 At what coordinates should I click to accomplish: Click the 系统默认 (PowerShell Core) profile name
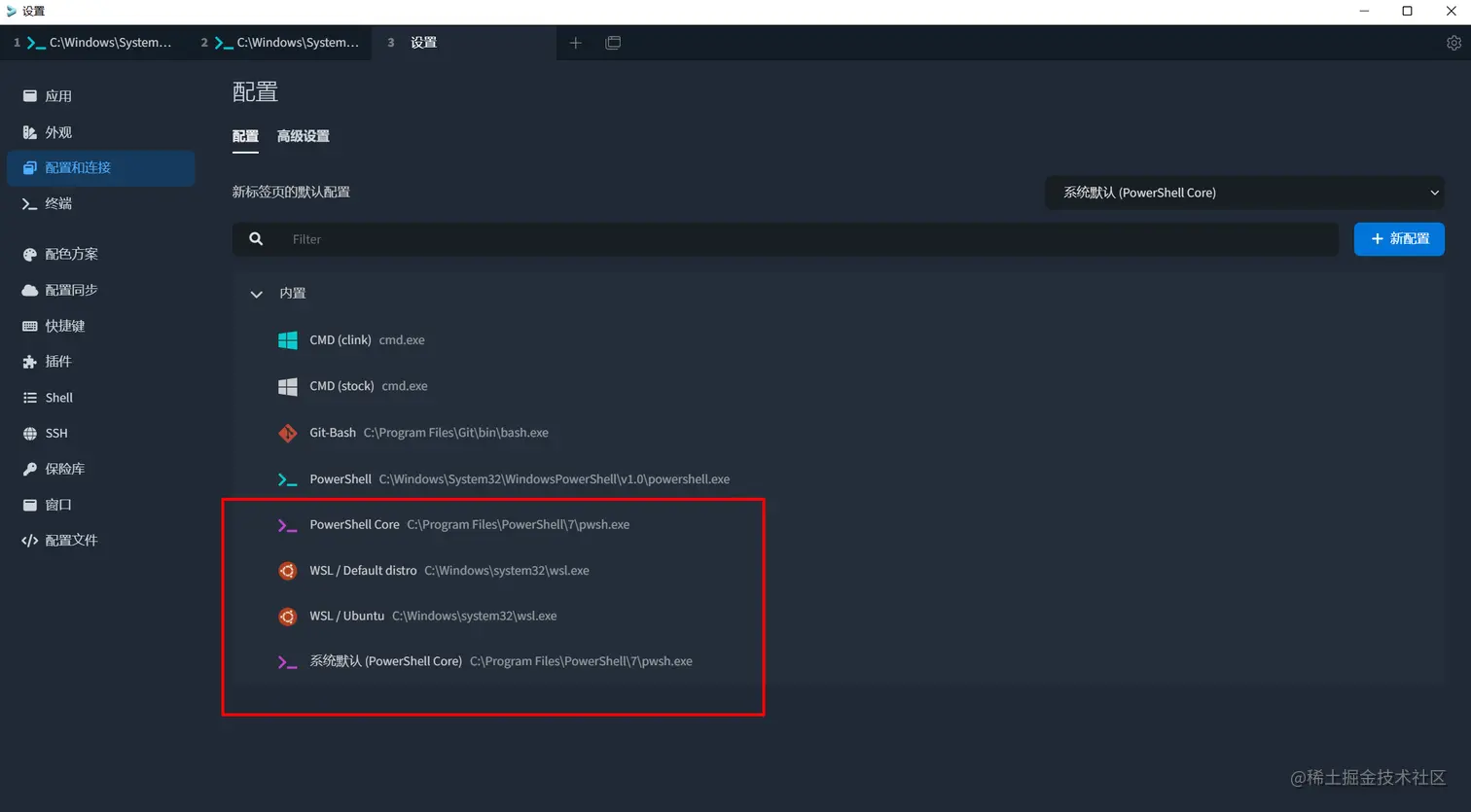(x=385, y=662)
